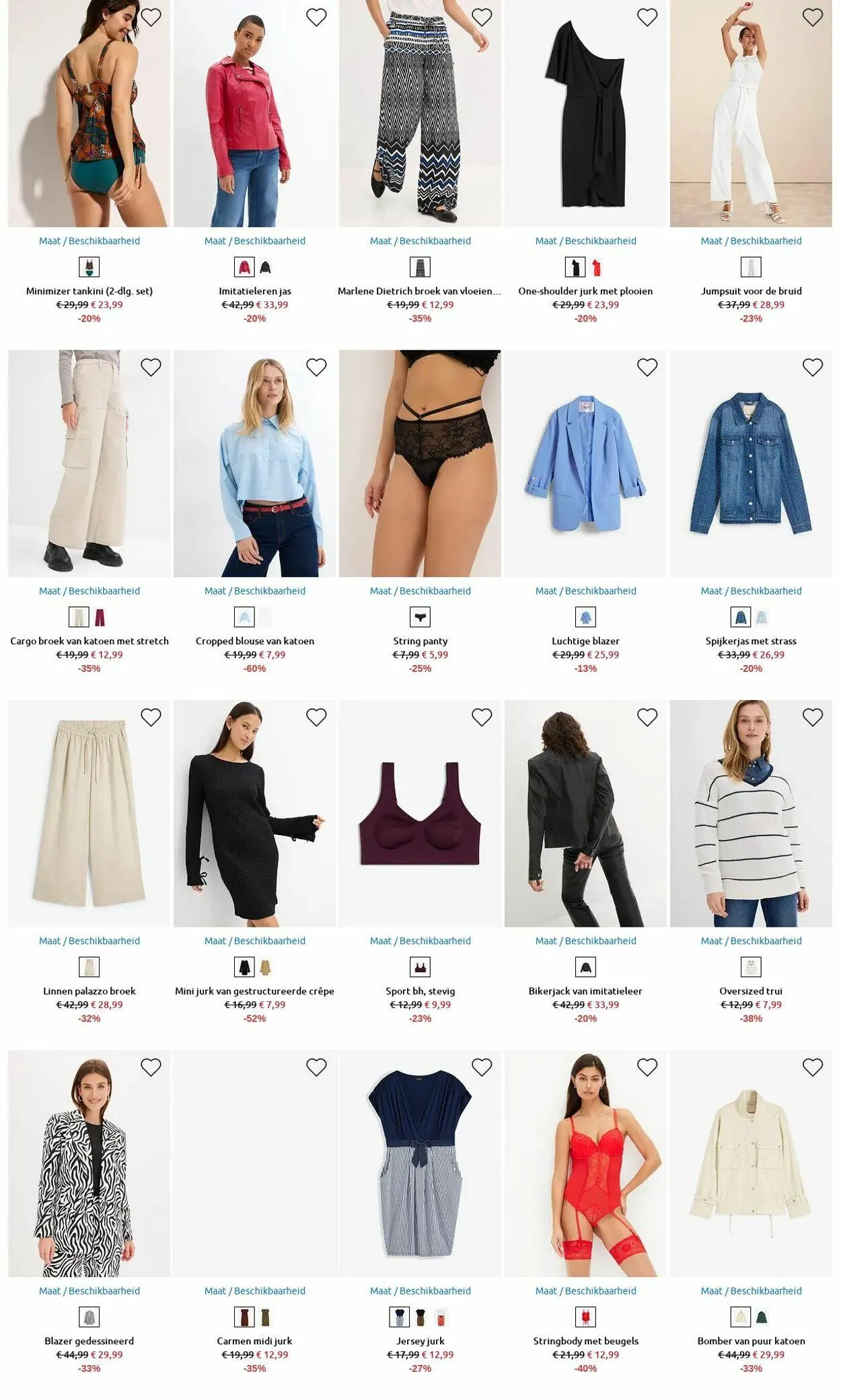Add Imitatieleren jas to wishlist heart
841x1400 pixels.
coord(316,17)
